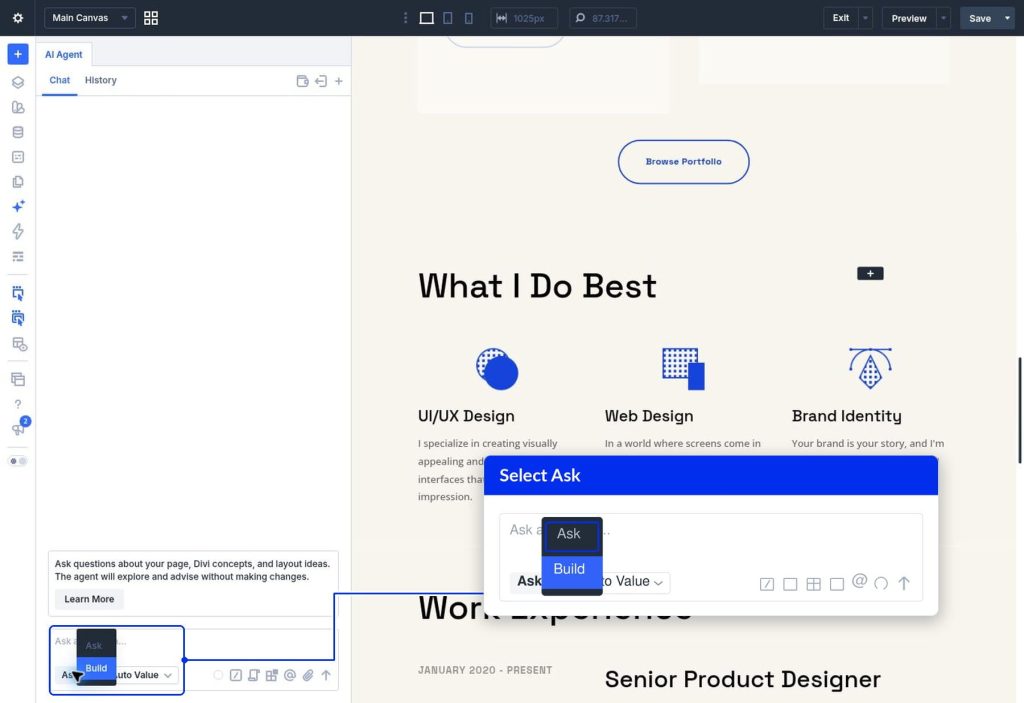
Task: Click the Save button
Action: [980, 18]
